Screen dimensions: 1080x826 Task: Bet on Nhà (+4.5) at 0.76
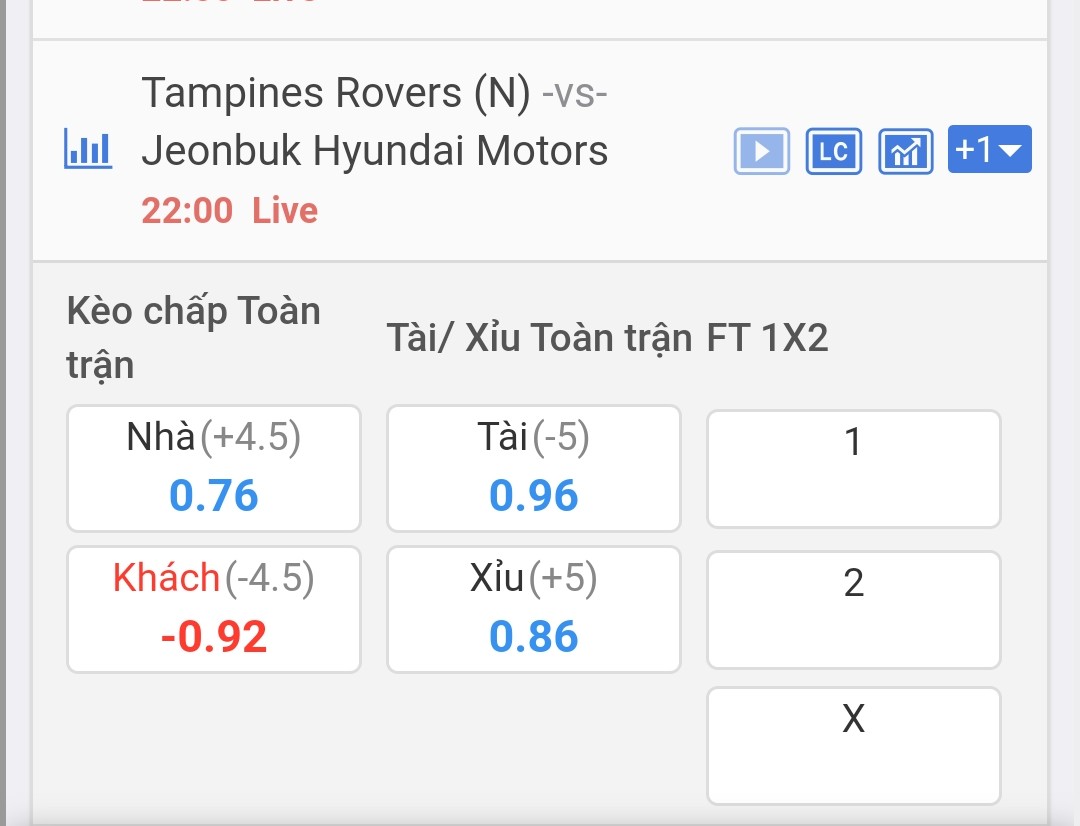coord(214,468)
